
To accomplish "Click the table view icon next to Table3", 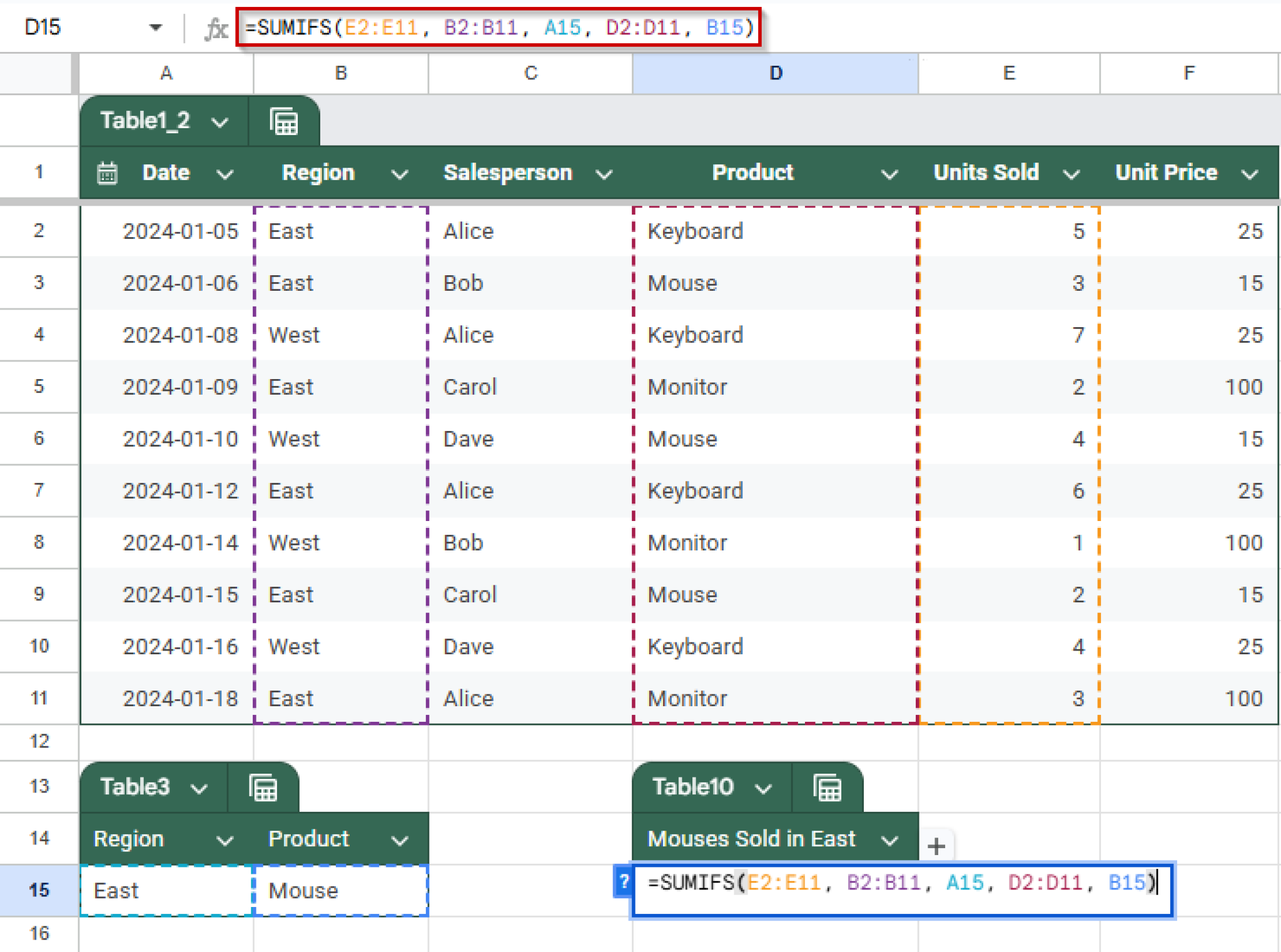I will click(x=263, y=787).
